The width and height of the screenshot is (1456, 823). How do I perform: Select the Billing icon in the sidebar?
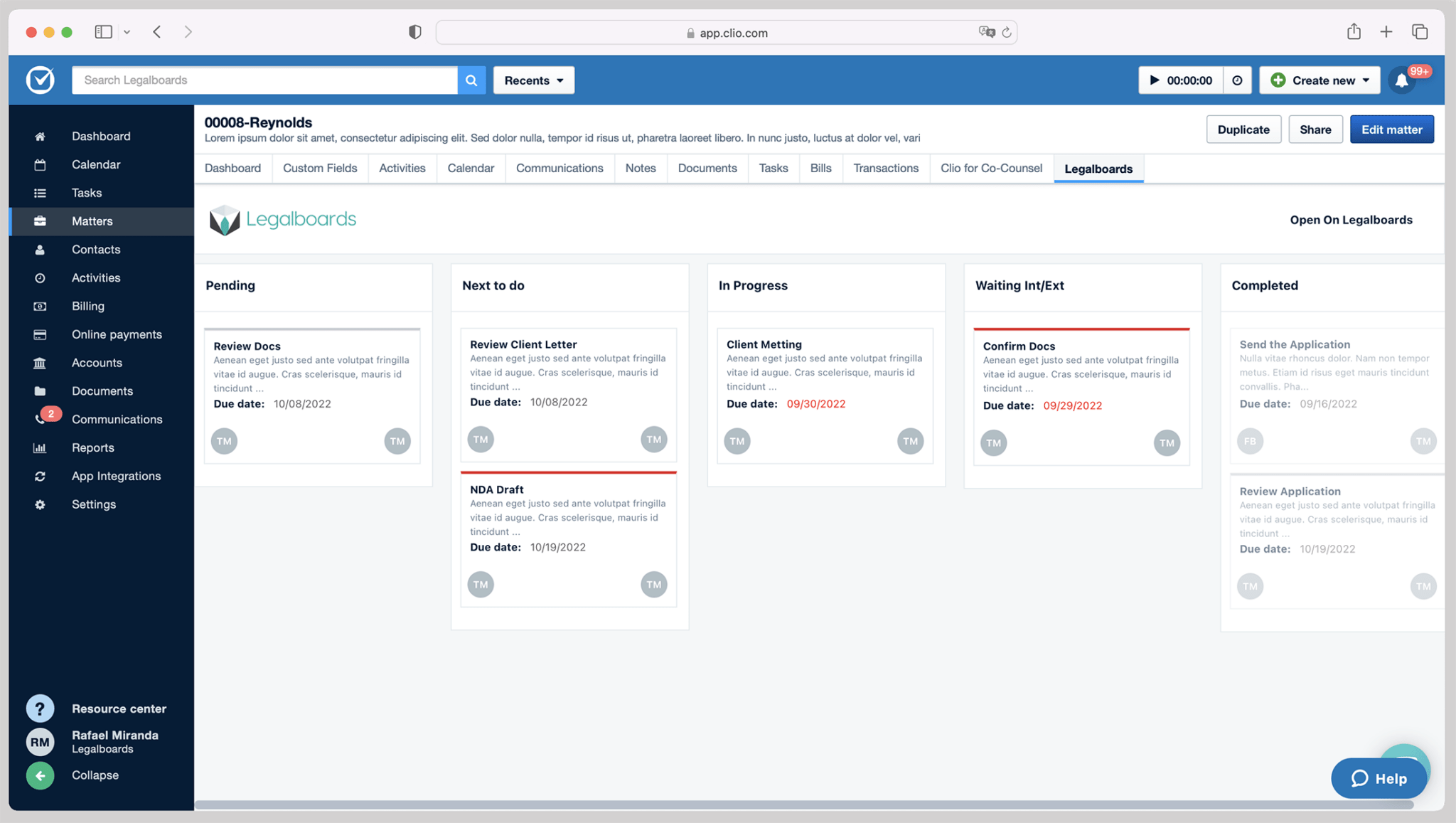(41, 306)
